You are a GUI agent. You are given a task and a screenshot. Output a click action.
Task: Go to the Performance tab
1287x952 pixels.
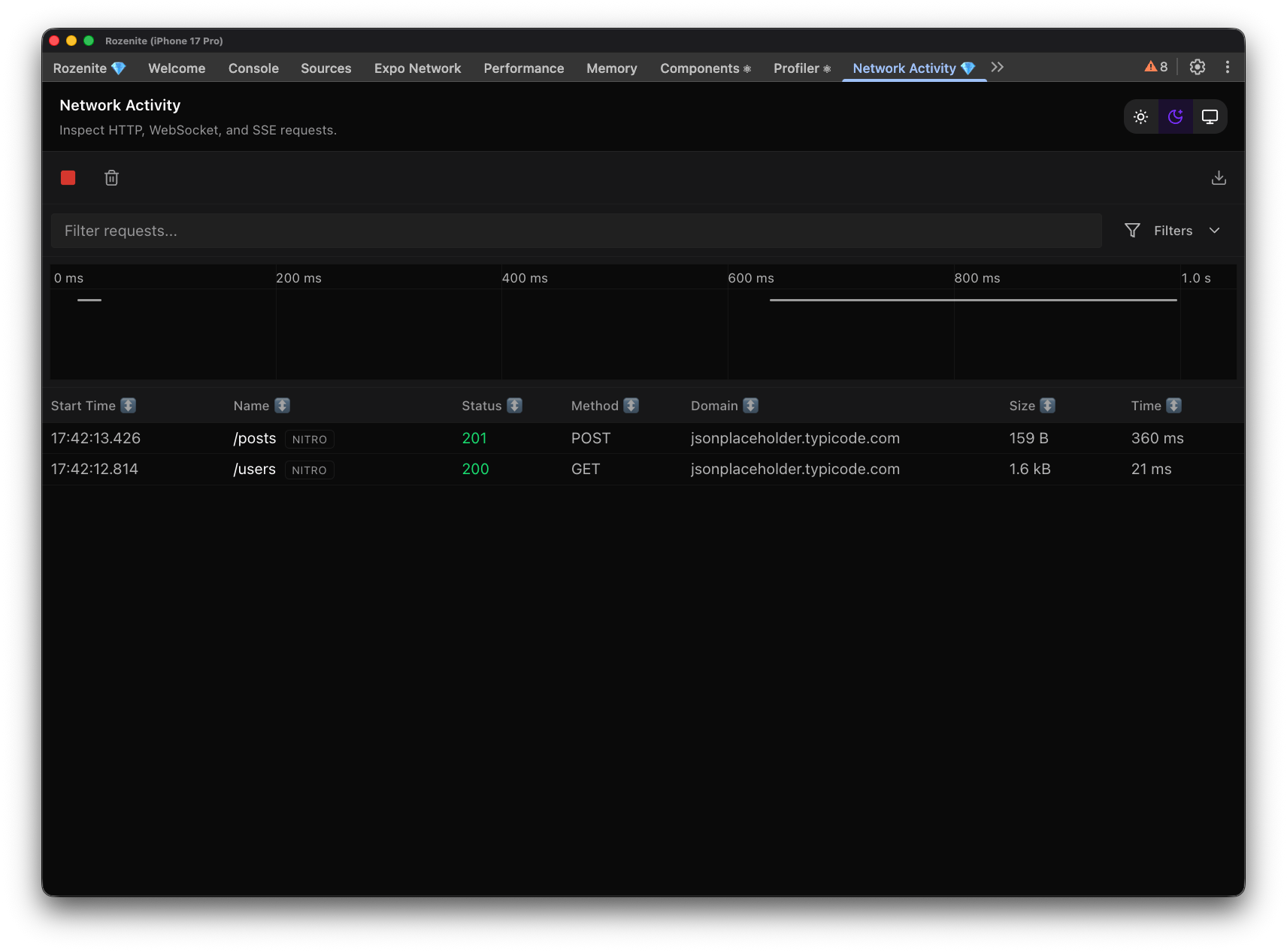pyautogui.click(x=523, y=68)
